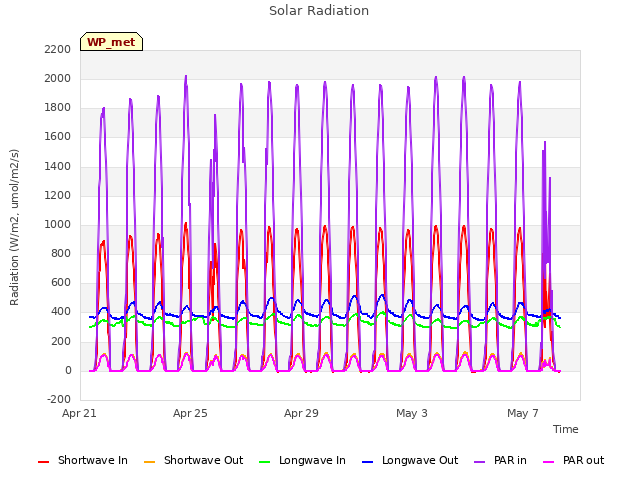This screenshot has width=640, height=480.
Task: Click the 1600 y-axis tick label
Action: 58,137
